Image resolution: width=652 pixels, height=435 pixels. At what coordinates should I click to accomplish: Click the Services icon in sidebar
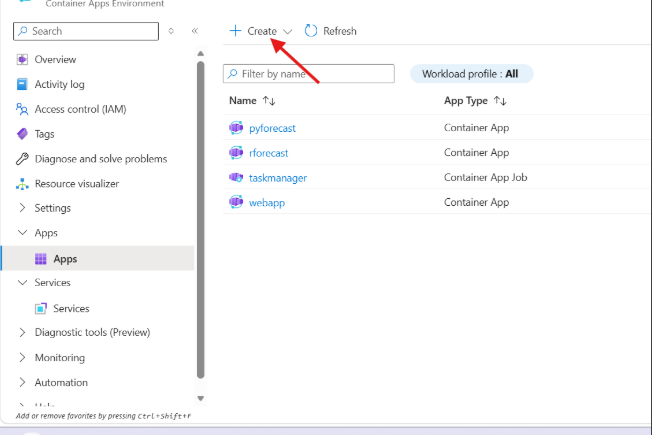click(x=41, y=309)
